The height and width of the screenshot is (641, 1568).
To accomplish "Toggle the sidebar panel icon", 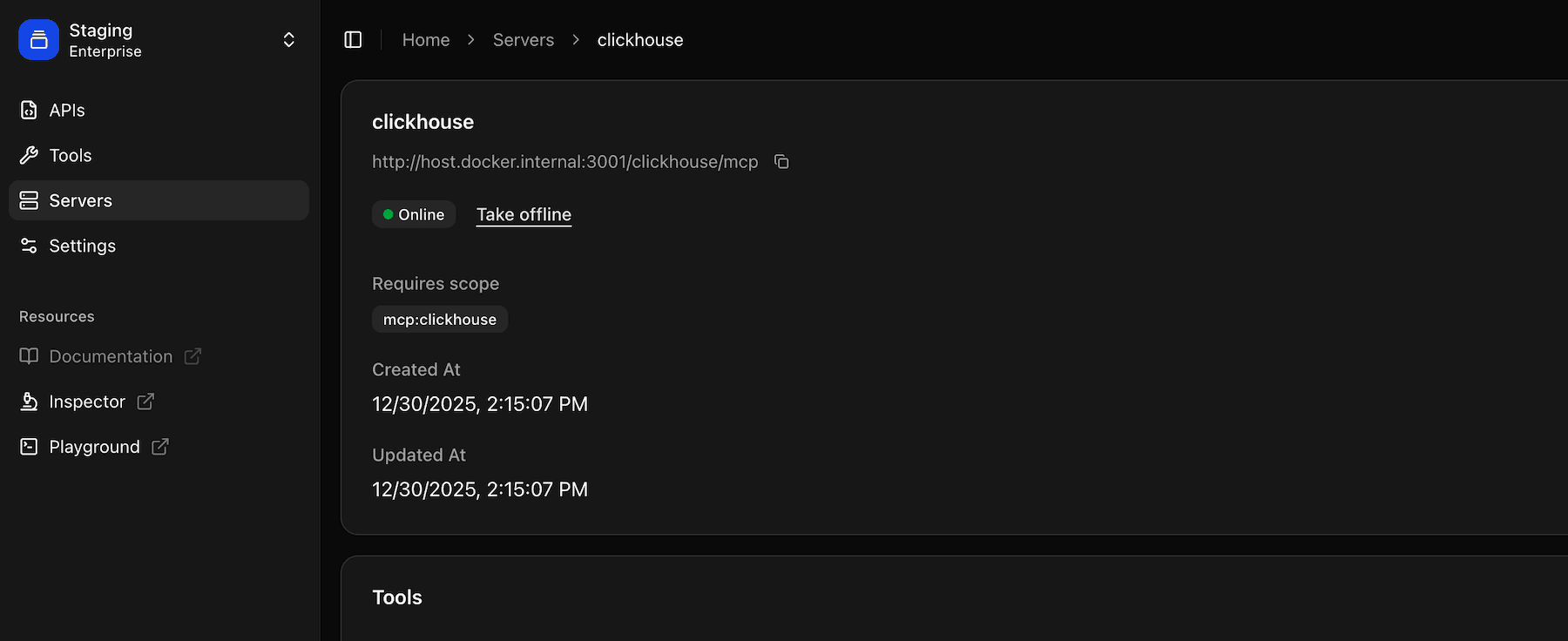I will pyautogui.click(x=353, y=40).
